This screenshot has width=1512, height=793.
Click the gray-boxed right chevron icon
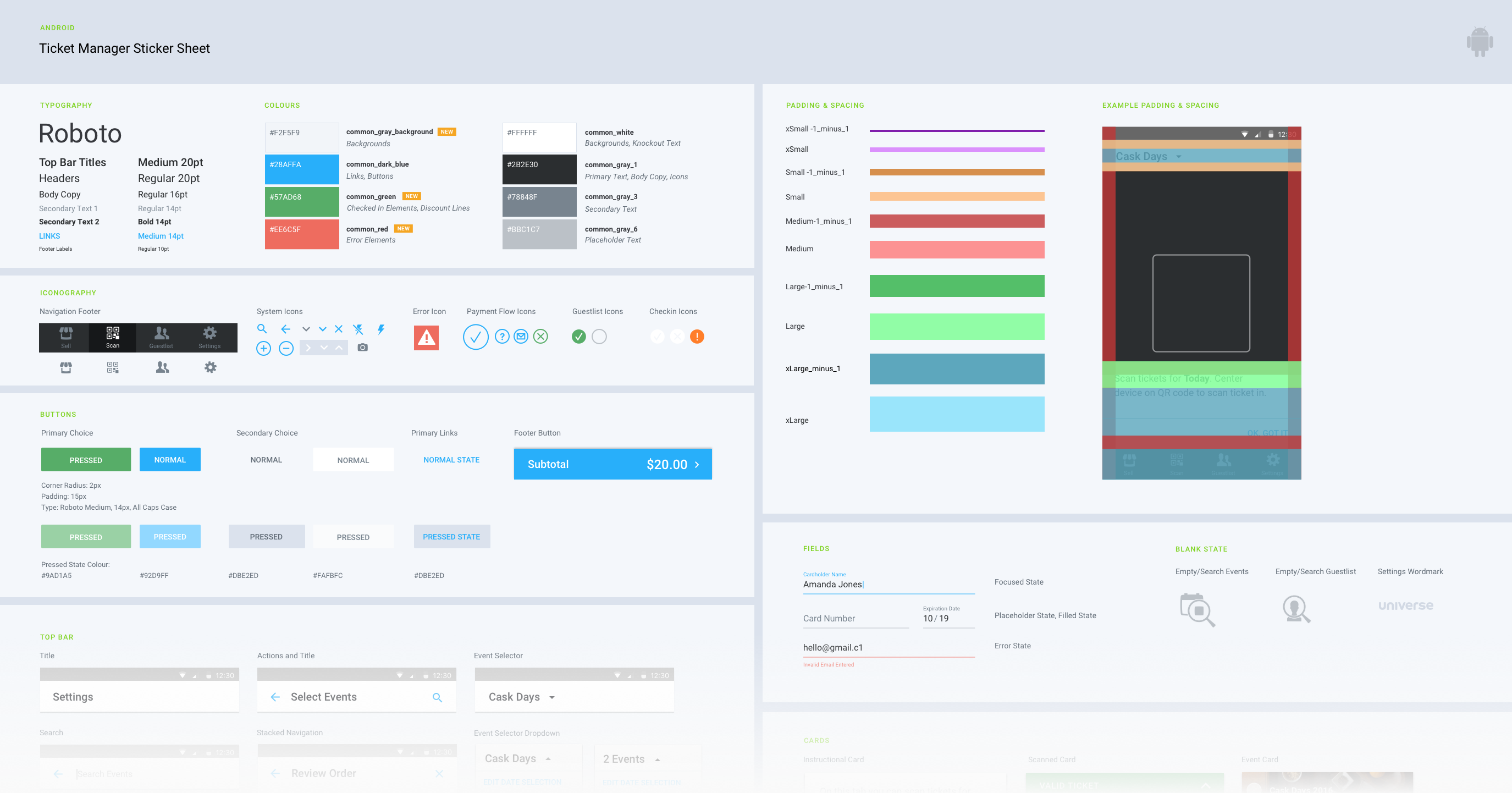click(308, 348)
